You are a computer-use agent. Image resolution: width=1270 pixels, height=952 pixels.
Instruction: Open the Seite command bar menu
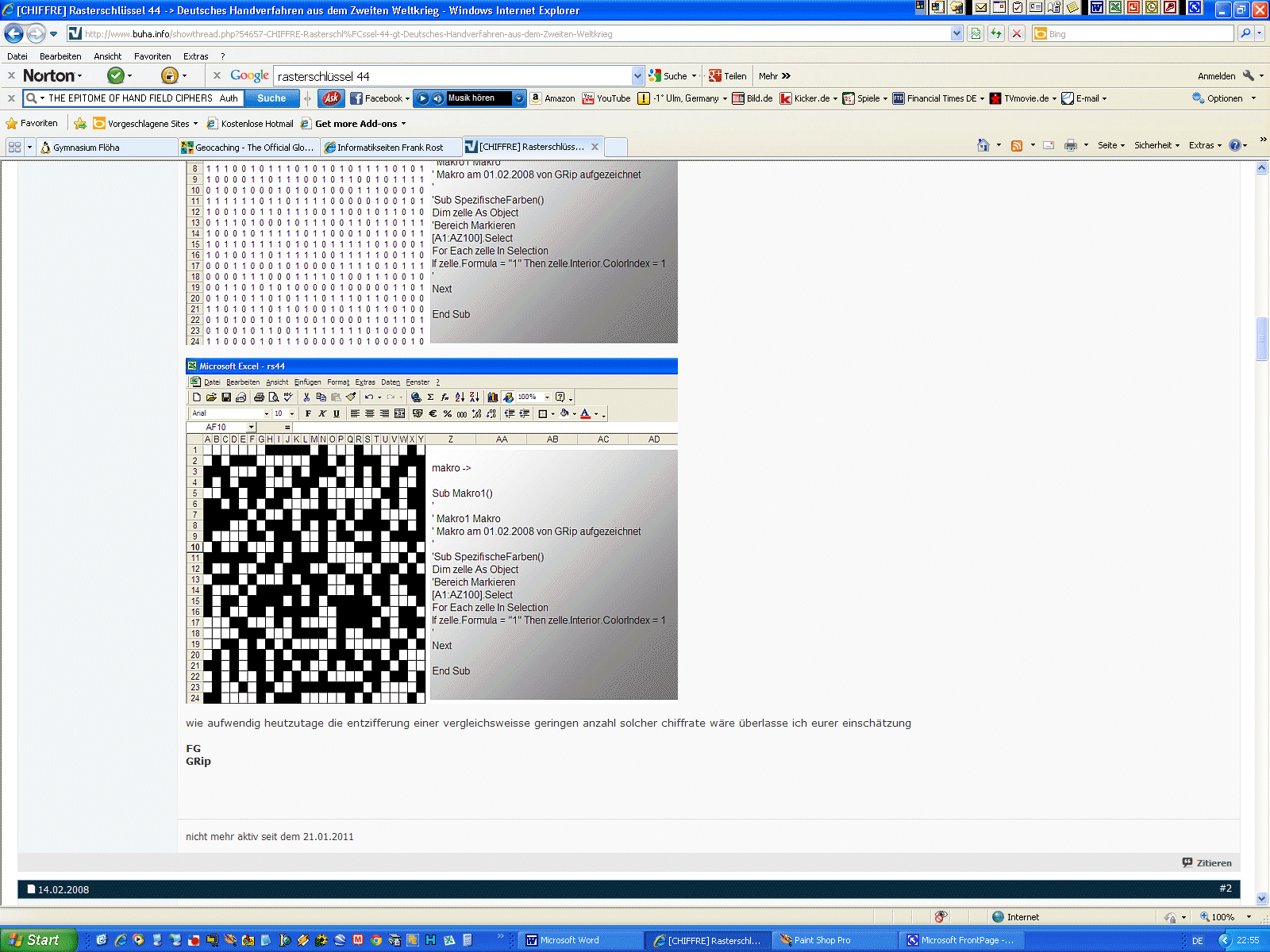click(1110, 145)
